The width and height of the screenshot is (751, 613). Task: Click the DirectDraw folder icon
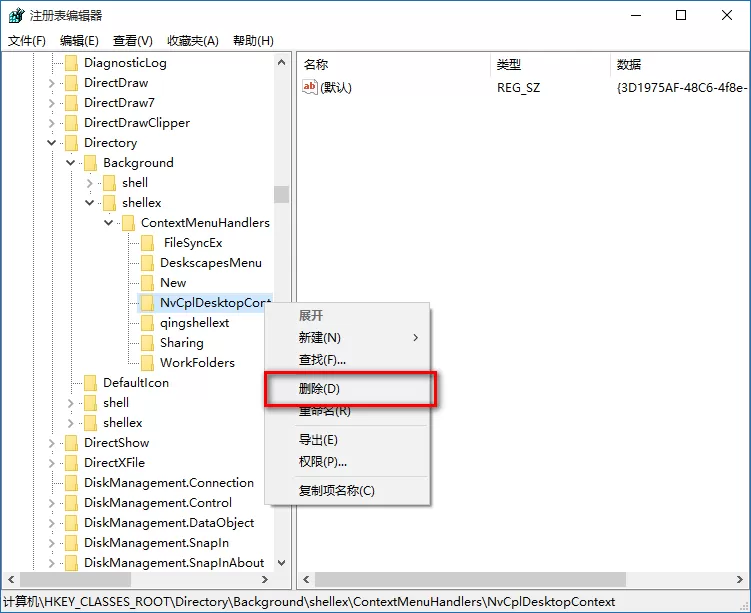71,83
